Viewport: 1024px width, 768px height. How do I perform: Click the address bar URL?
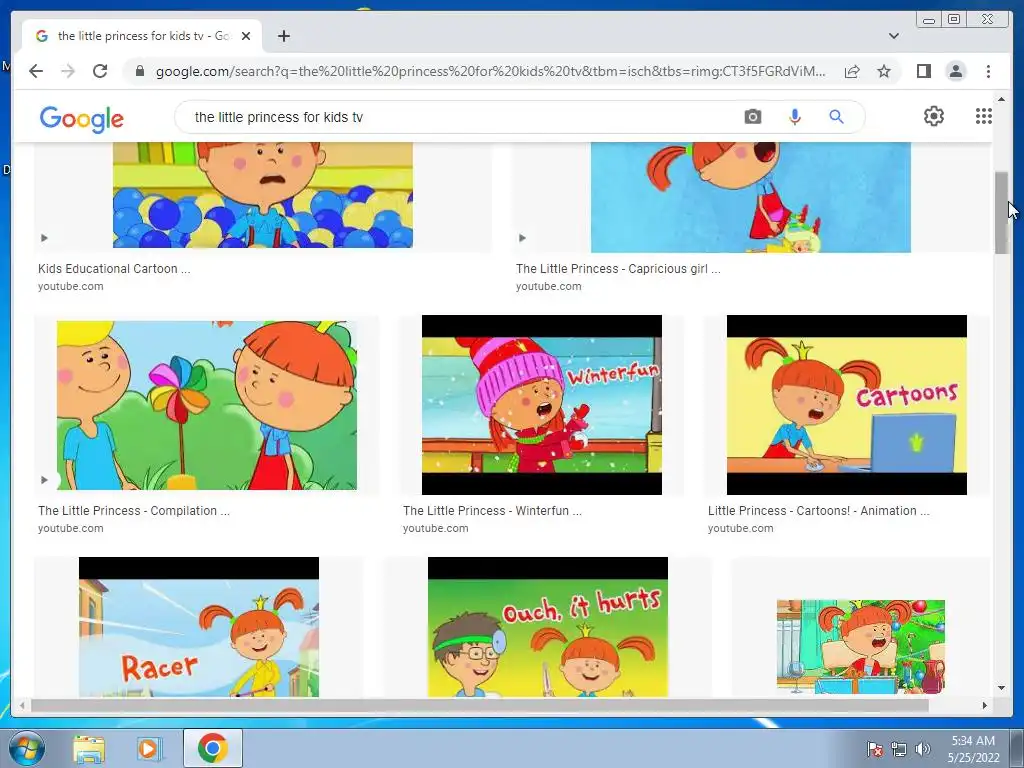pyautogui.click(x=490, y=71)
